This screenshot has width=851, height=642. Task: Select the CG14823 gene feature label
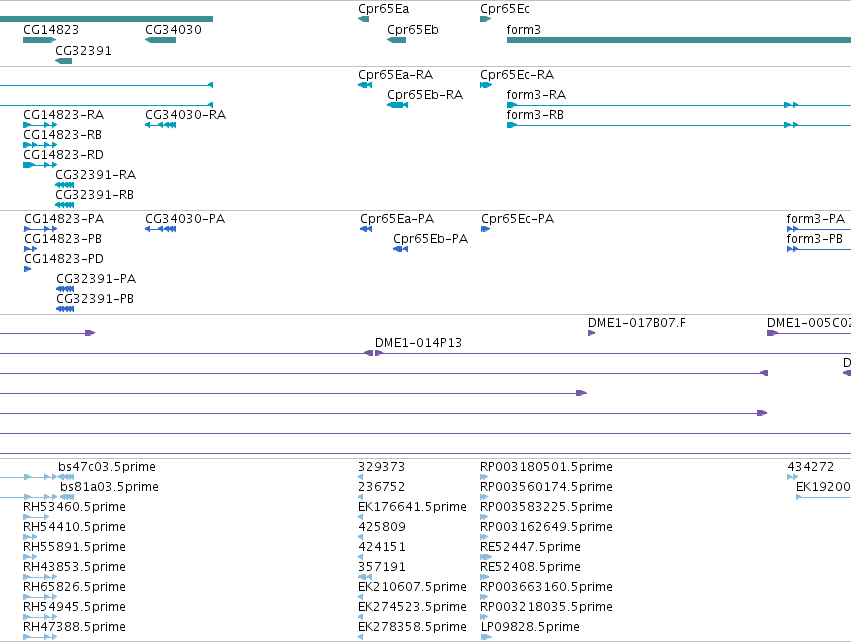[51, 30]
